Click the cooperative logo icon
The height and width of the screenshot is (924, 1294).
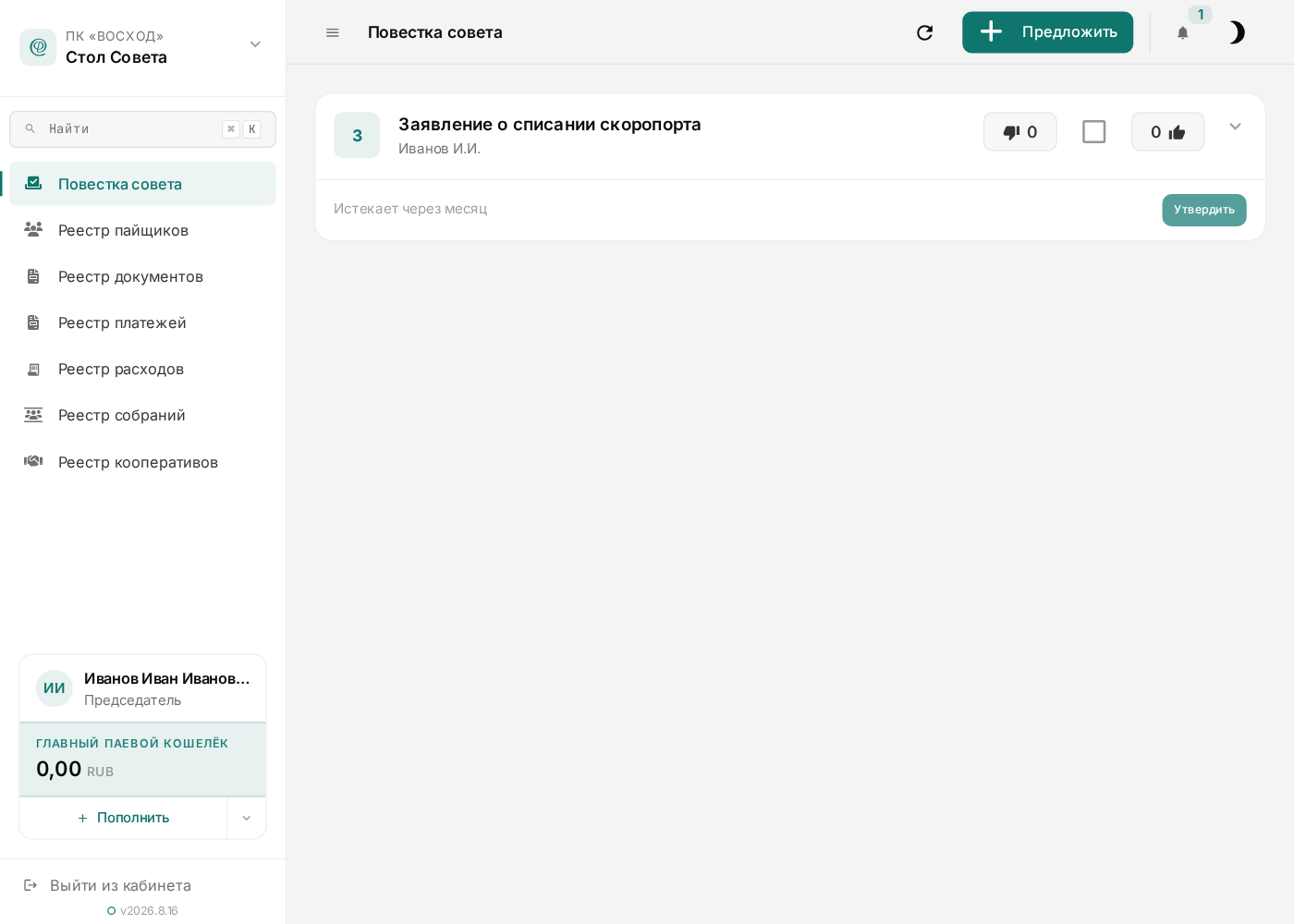pyautogui.click(x=38, y=47)
